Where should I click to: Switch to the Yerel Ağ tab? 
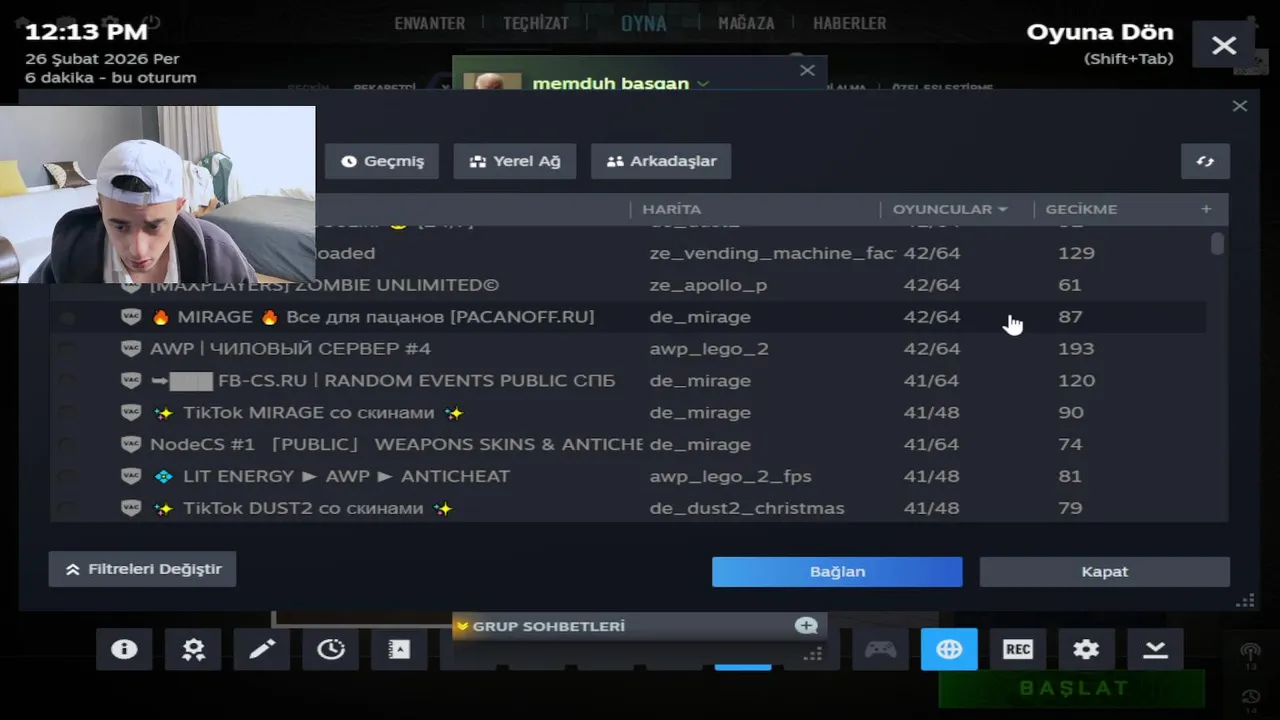(515, 161)
